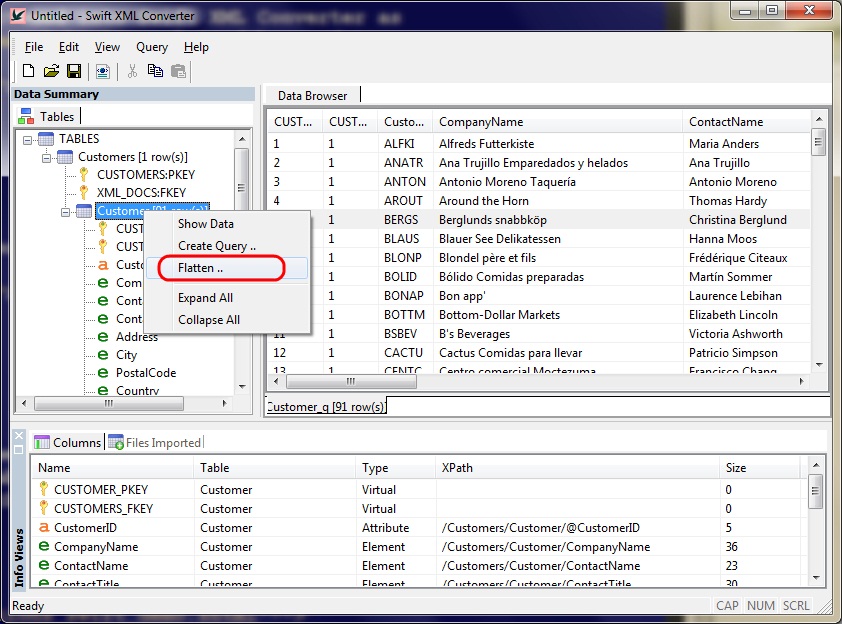Collapse the TABLES root node
This screenshot has width=842, height=624.
[27, 140]
